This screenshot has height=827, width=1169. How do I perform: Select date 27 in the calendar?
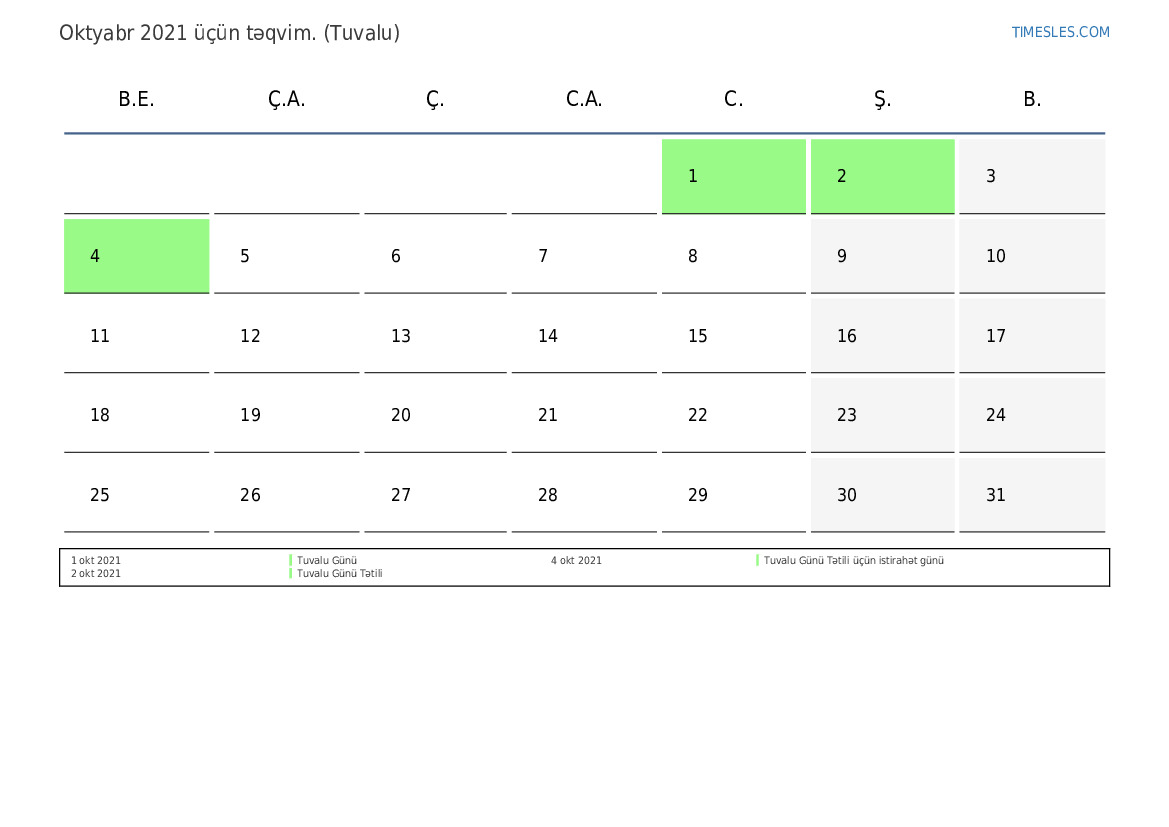pos(435,495)
